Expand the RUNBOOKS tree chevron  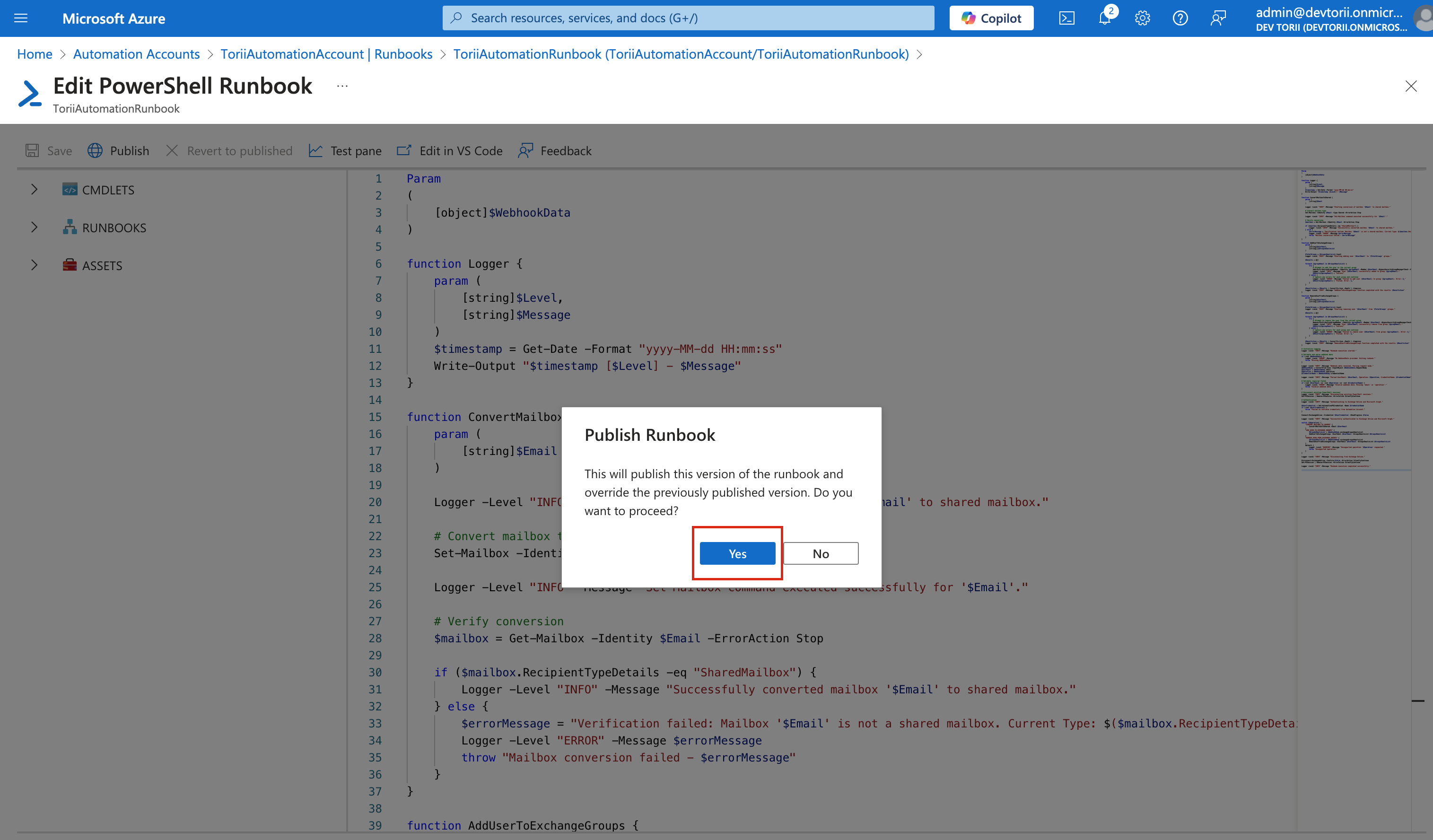click(34, 227)
